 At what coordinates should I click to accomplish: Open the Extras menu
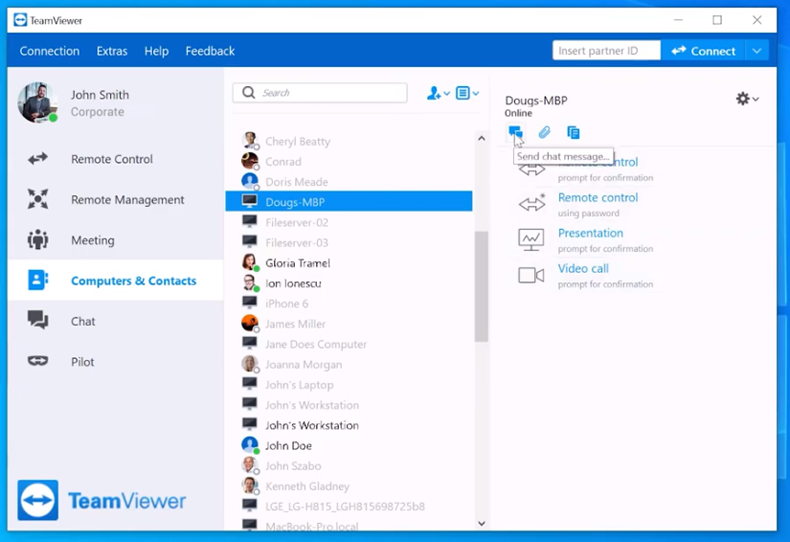click(112, 51)
